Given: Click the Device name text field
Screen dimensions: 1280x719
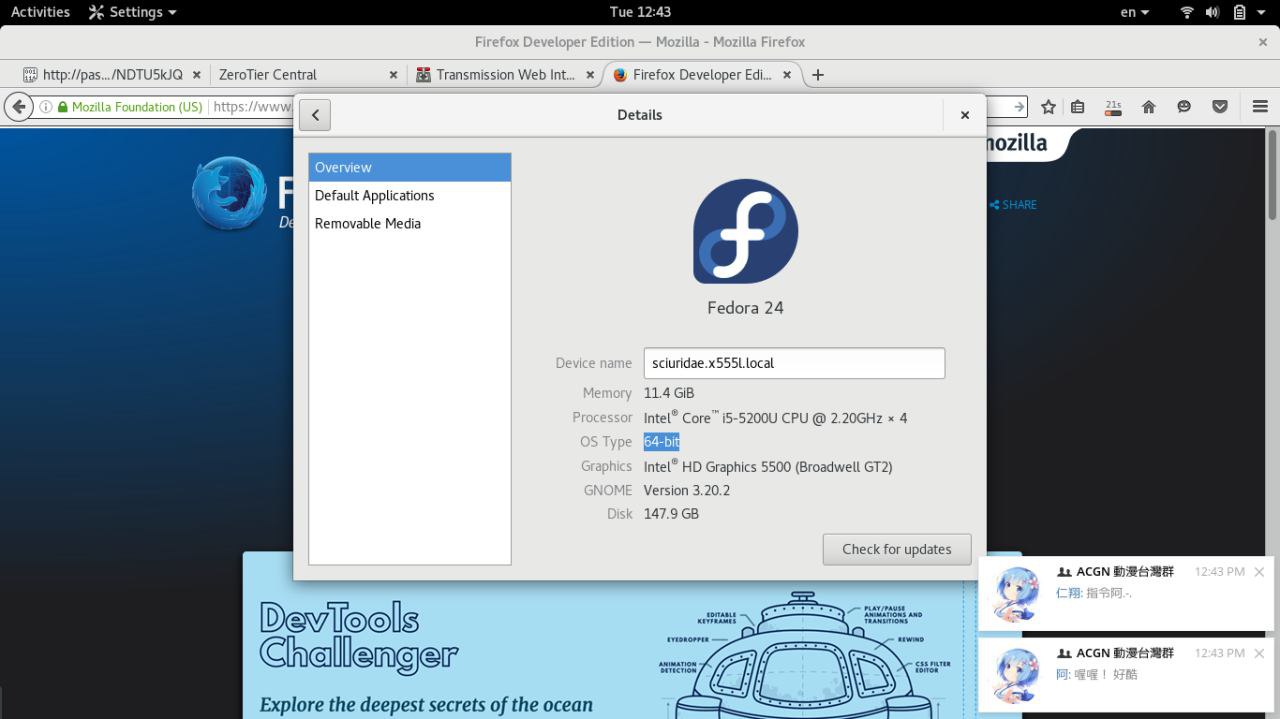Looking at the screenshot, I should (793, 363).
